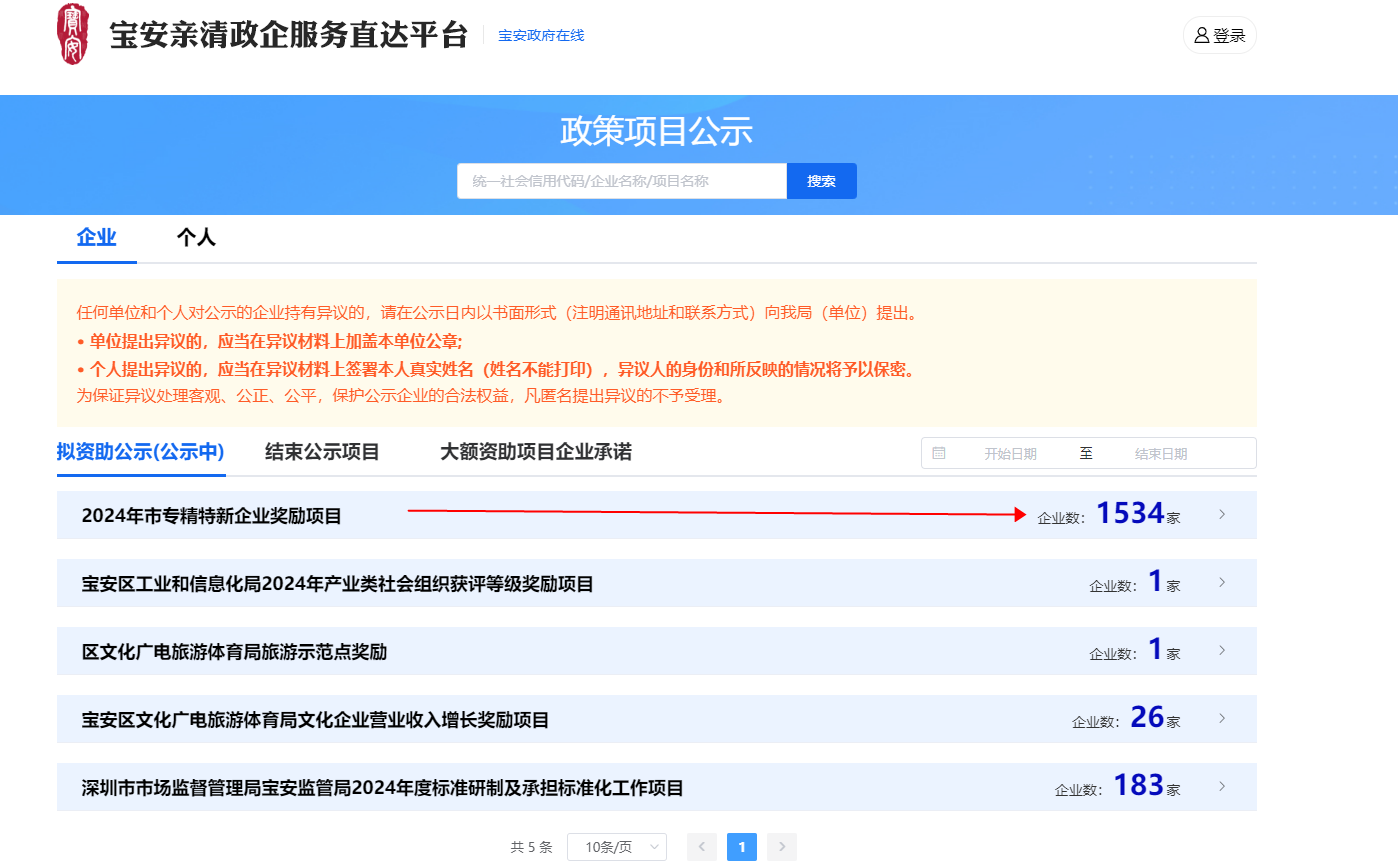Viewport: 1398px width, 864px height.
Task: Open arrow for 旅游示范点奖励 row
Action: [1221, 651]
